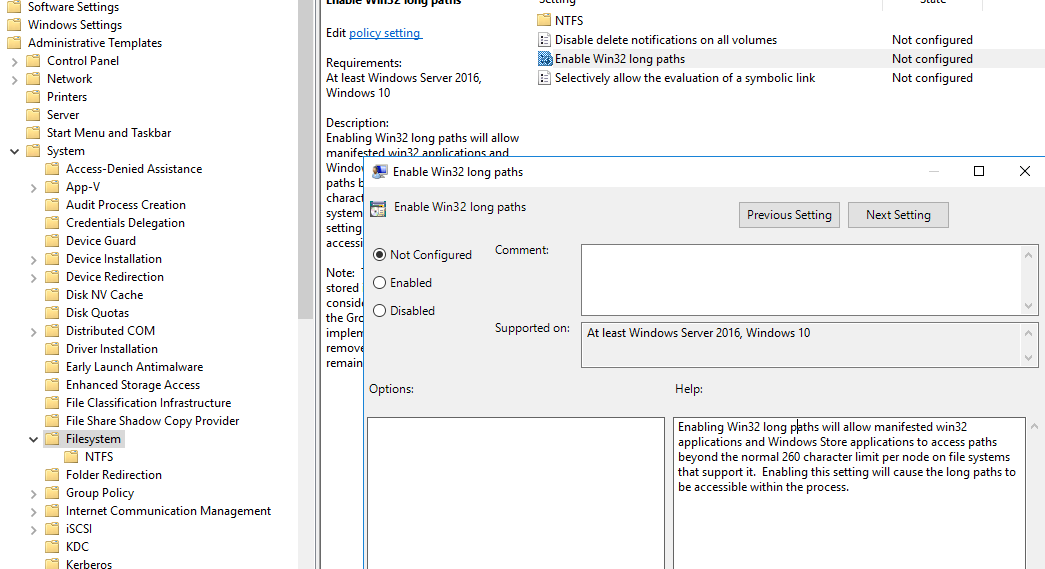
Task: Expand the Control Panel tree node
Action: pyautogui.click(x=15, y=61)
